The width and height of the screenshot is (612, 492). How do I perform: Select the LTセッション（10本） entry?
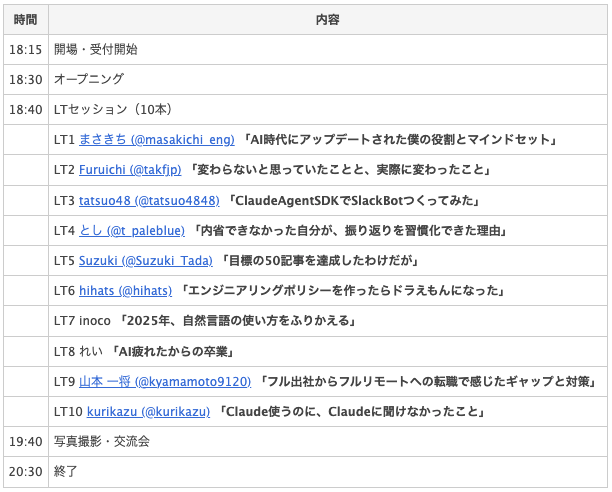tap(113, 109)
